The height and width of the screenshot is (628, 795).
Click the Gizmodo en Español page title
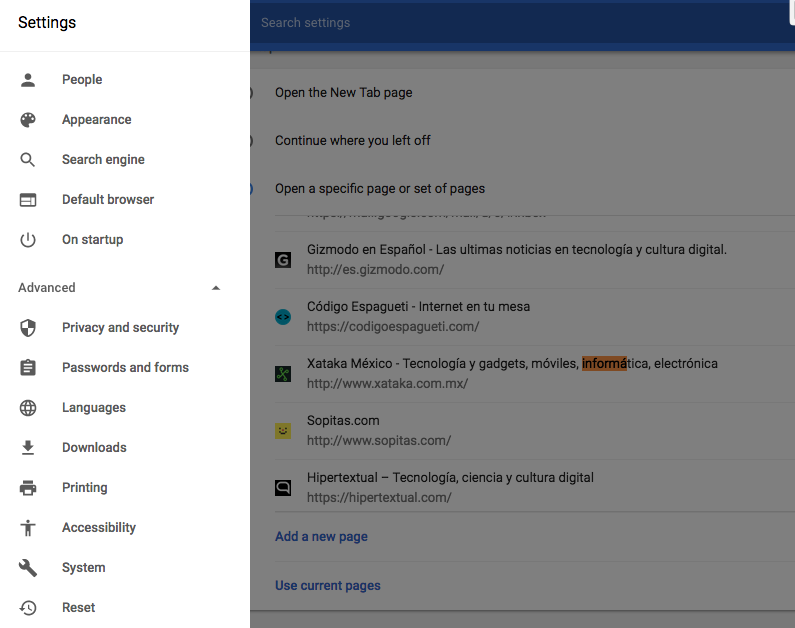pyautogui.click(x=517, y=250)
